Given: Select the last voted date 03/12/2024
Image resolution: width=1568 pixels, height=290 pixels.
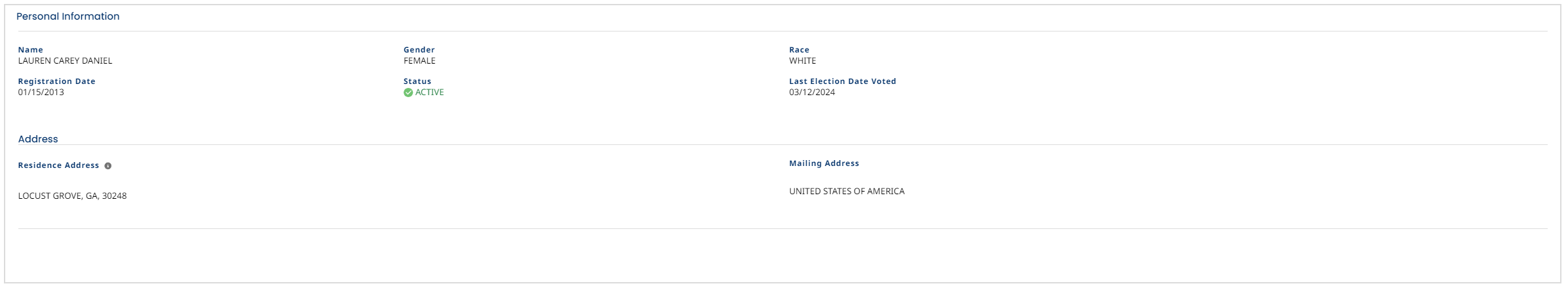Looking at the screenshot, I should coord(812,93).
